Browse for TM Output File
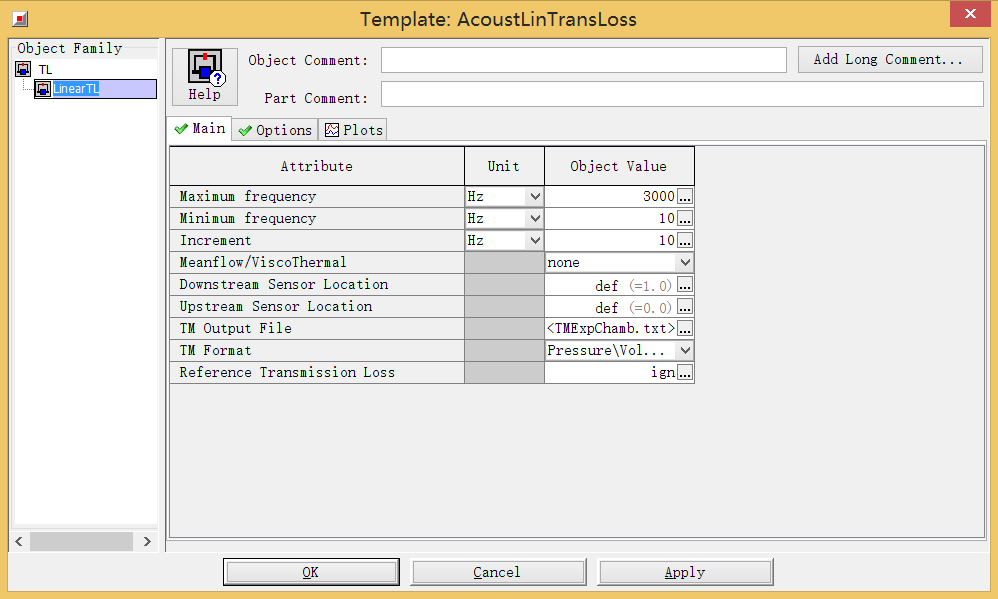 click(x=685, y=329)
